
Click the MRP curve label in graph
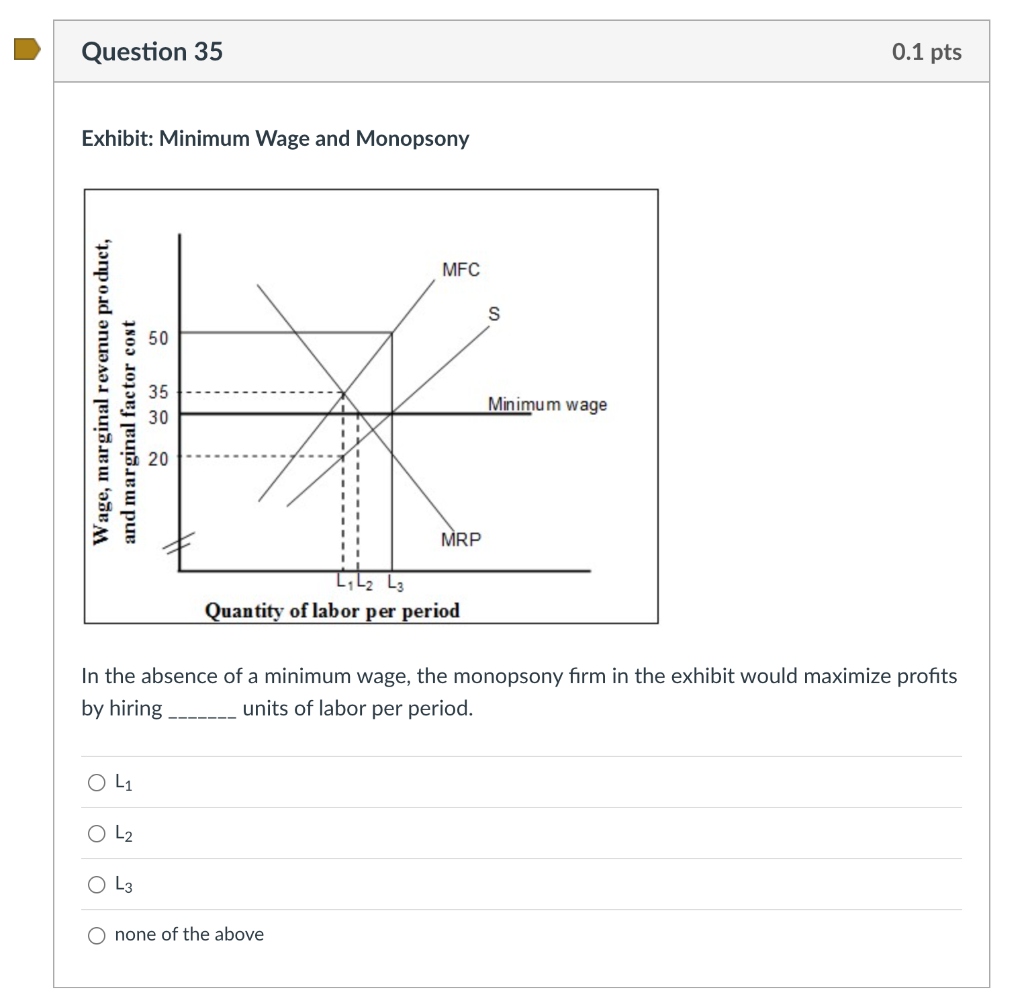(460, 539)
